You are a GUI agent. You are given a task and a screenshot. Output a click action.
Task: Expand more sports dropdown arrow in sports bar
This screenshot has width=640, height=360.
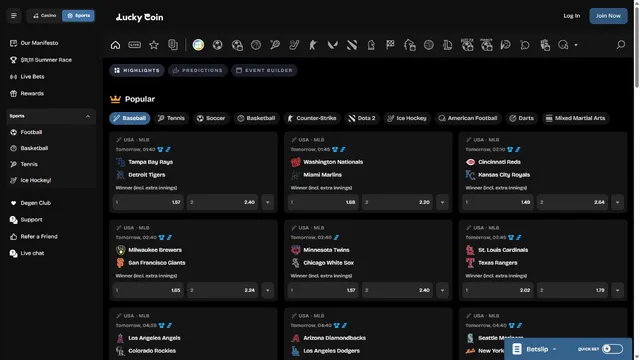[x=576, y=45]
